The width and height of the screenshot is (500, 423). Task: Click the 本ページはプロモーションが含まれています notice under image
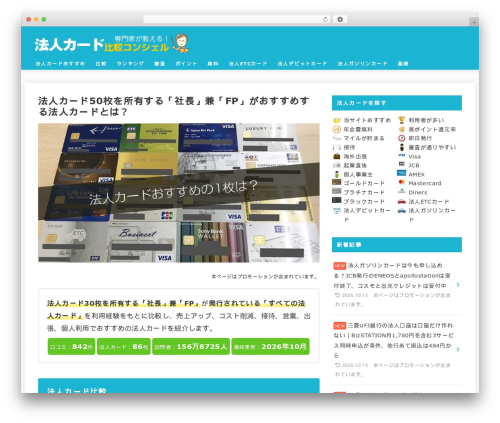pos(264,277)
